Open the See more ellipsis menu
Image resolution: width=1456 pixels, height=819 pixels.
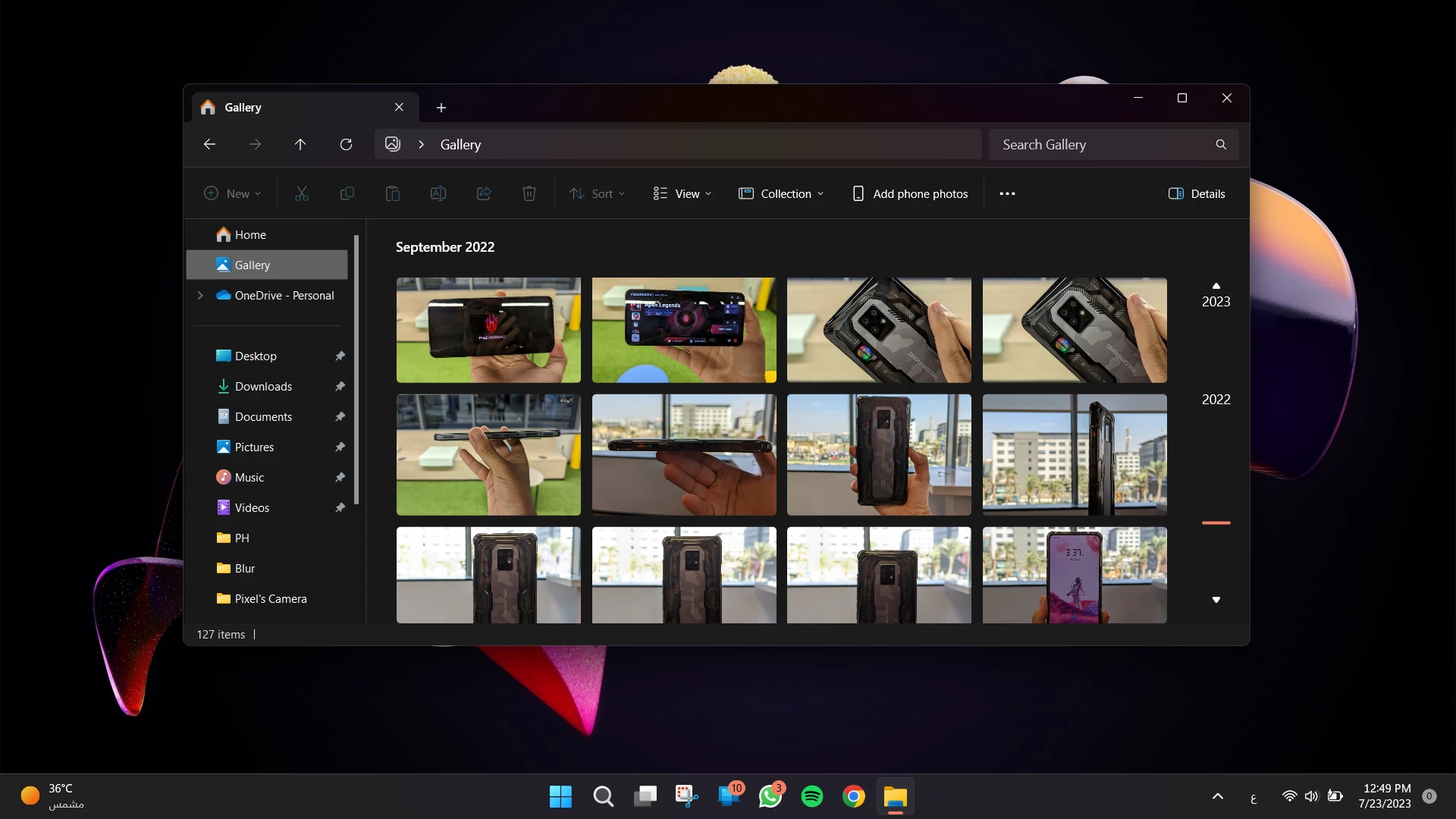coord(1007,194)
